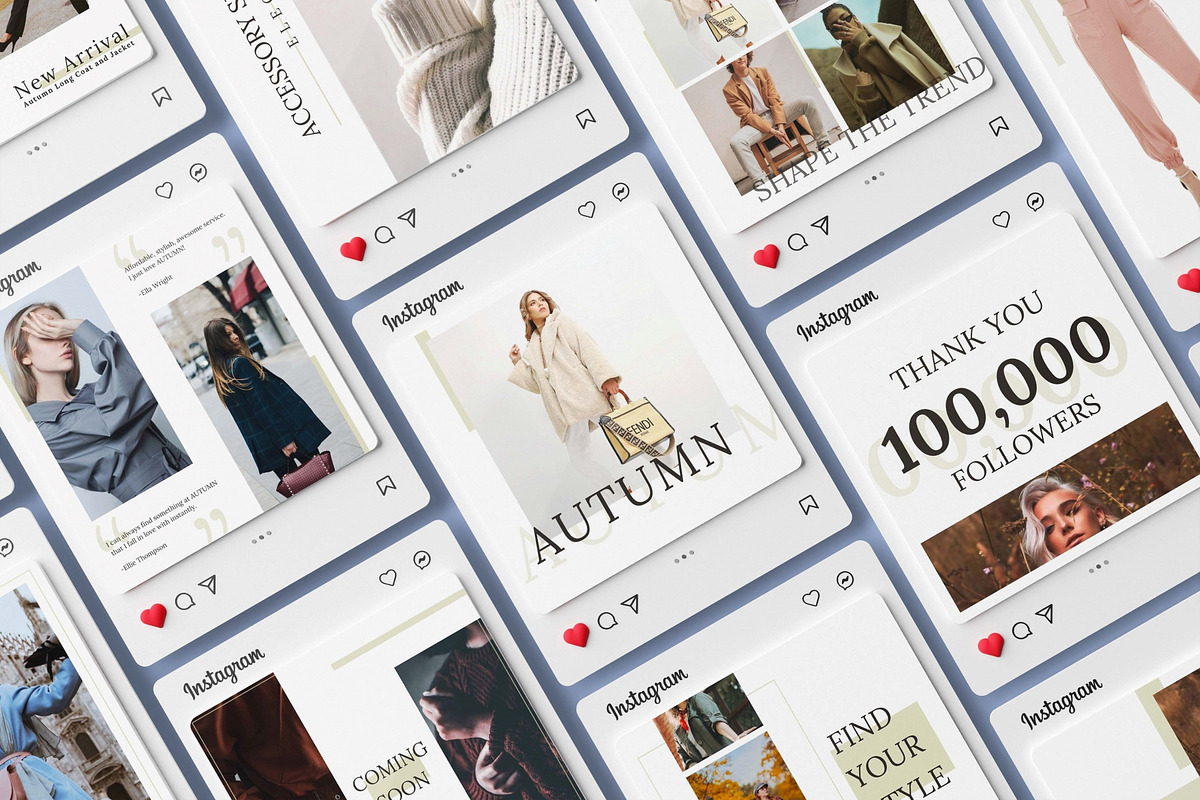Save the testimonial post with bookmark icon
The width and height of the screenshot is (1200, 800).
(386, 485)
